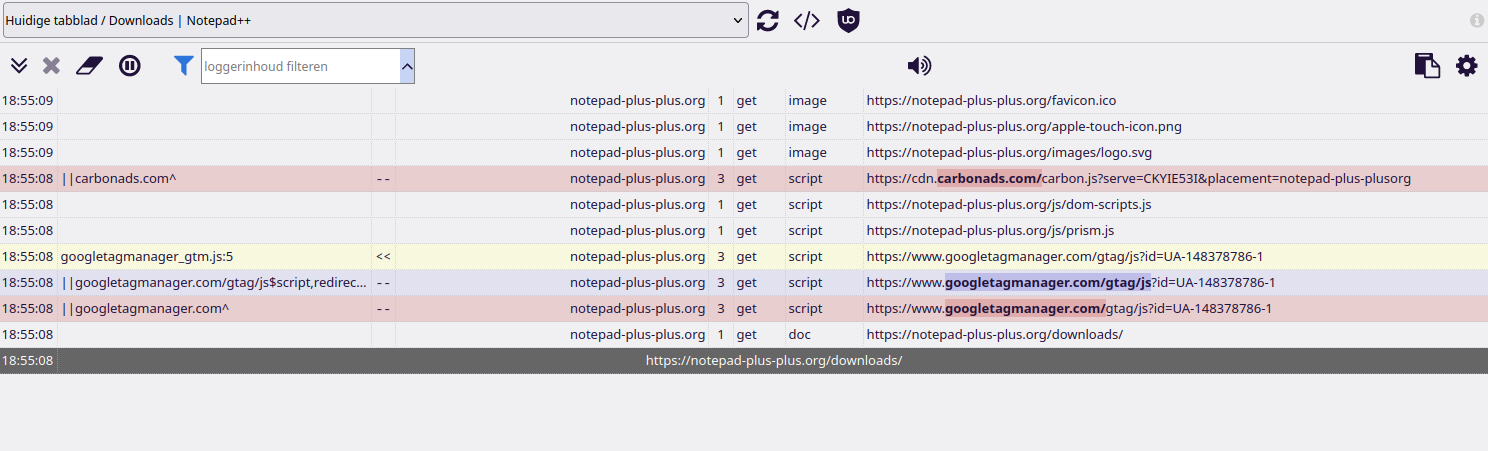Open logger settings gear icon
The width and height of the screenshot is (1488, 451).
[1466, 66]
